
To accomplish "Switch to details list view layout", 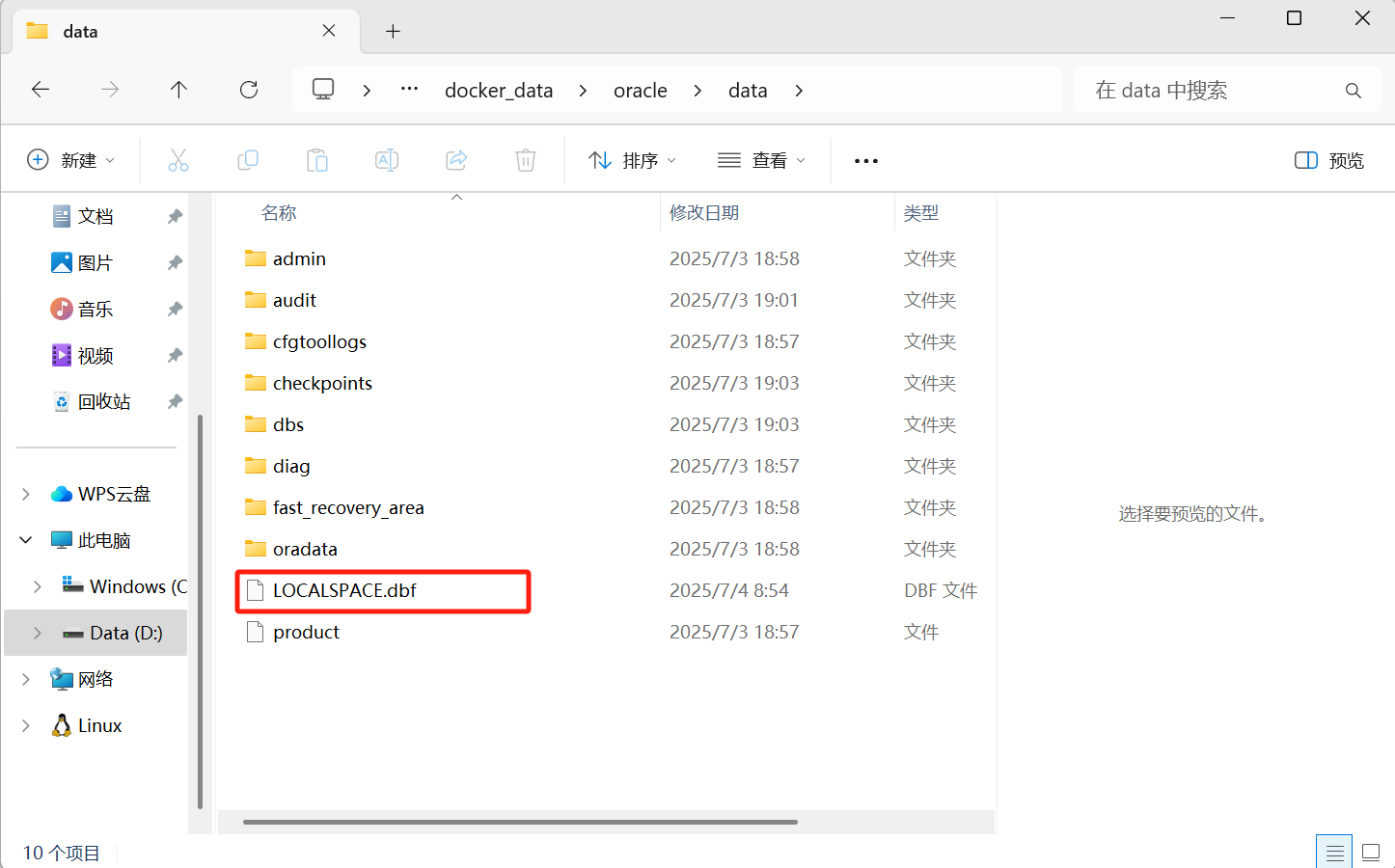I will point(1334,853).
